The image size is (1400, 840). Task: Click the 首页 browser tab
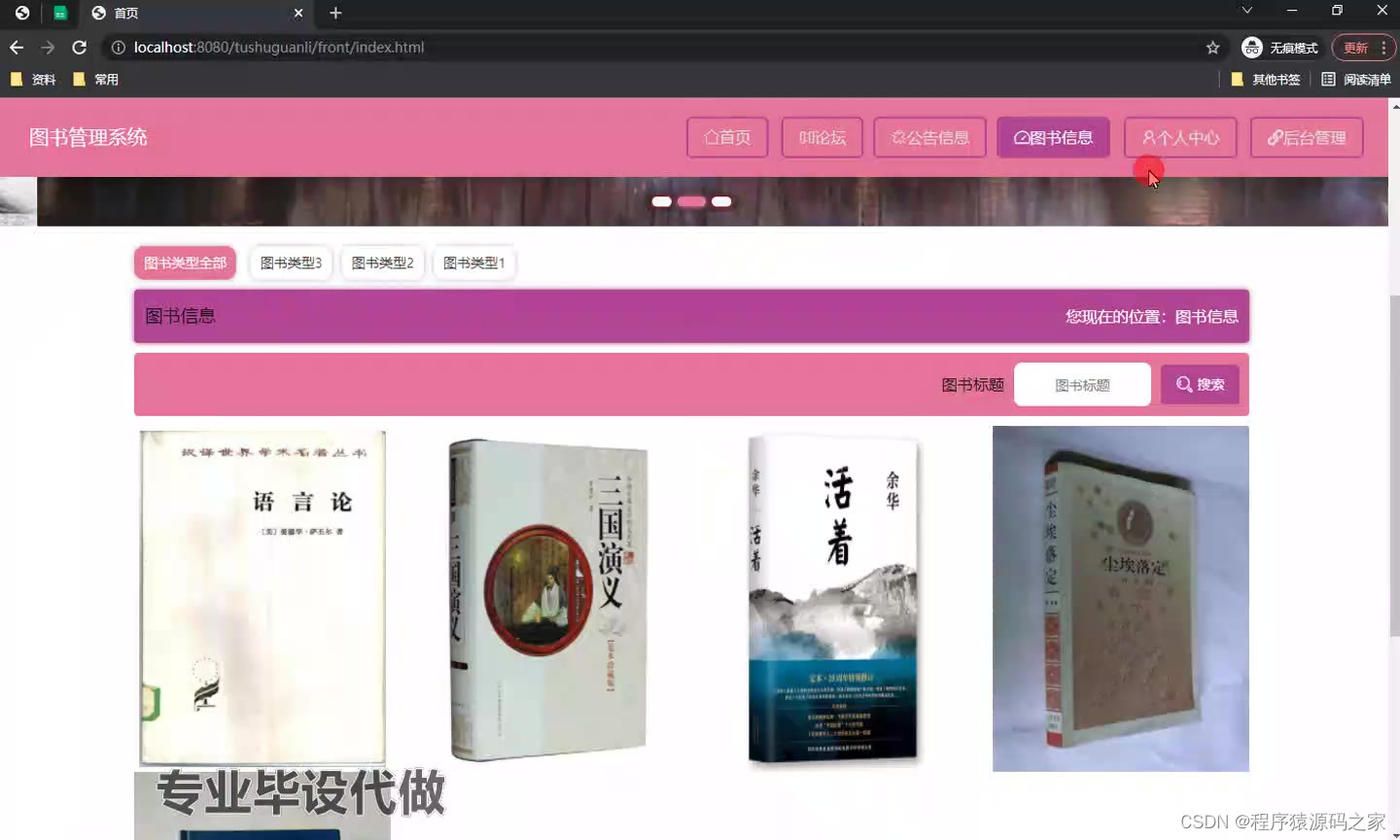point(199,13)
